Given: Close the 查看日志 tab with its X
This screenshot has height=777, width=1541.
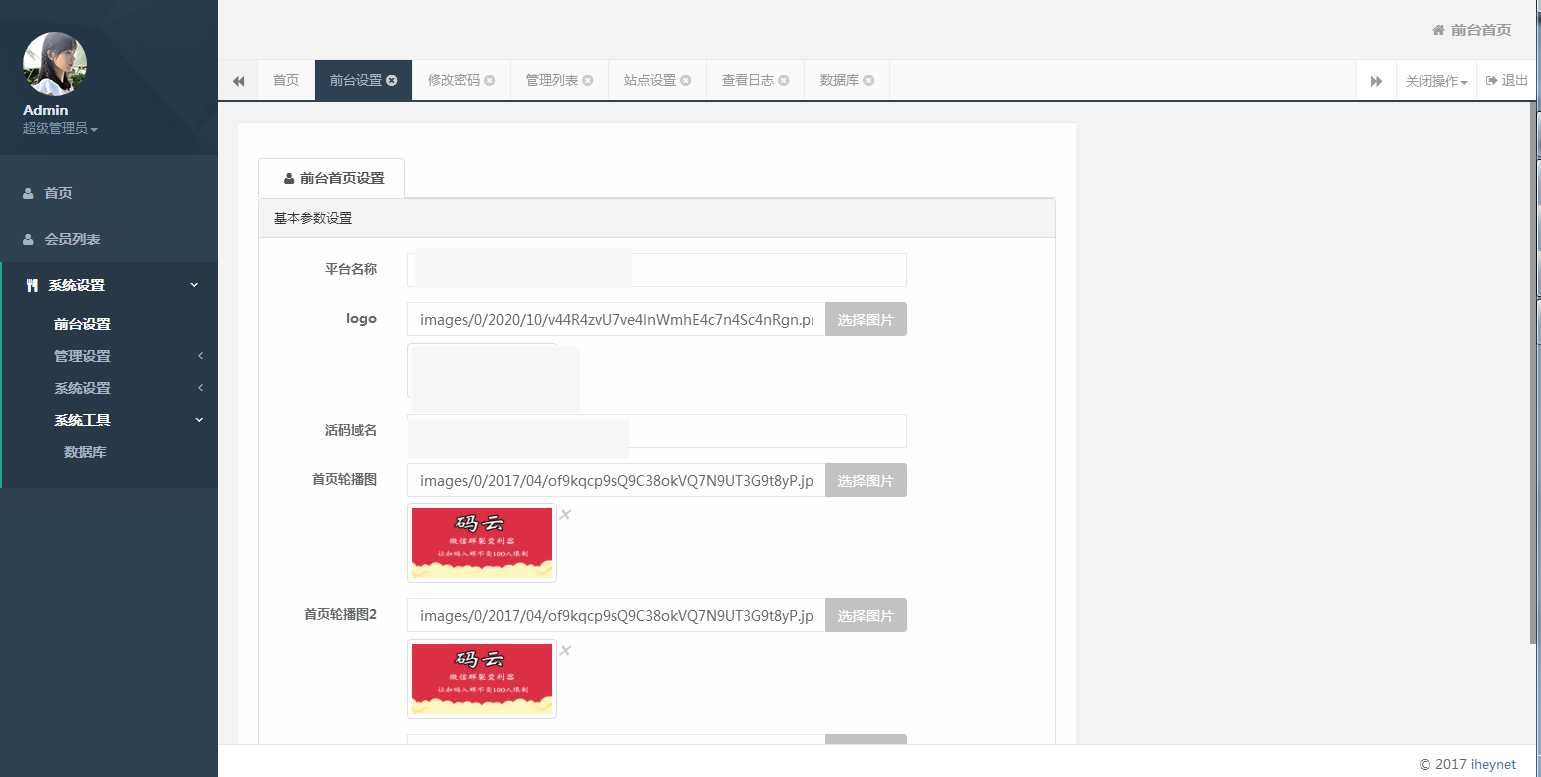Looking at the screenshot, I should (784, 80).
